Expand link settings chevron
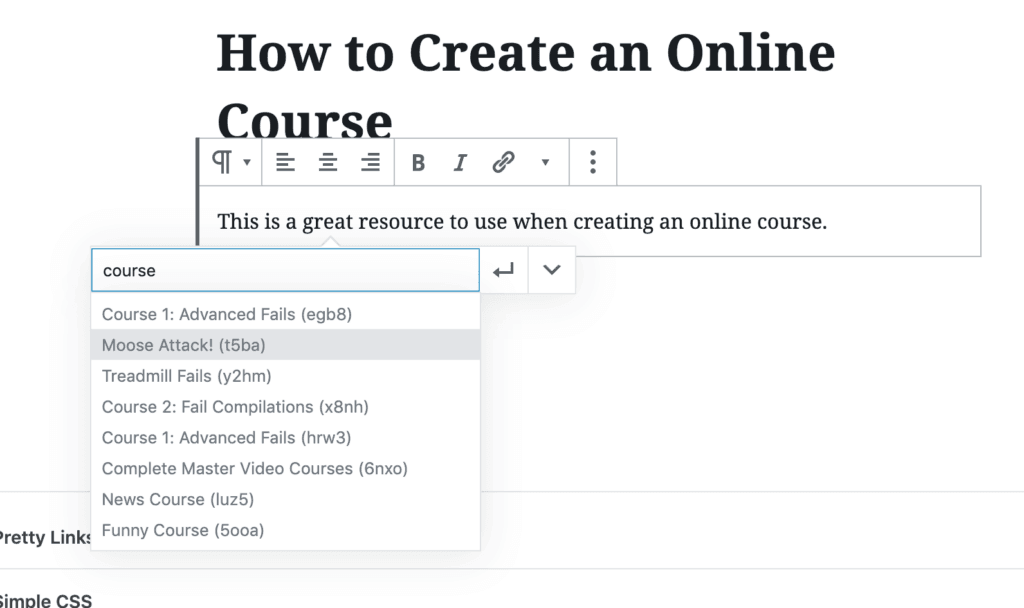 (x=551, y=270)
